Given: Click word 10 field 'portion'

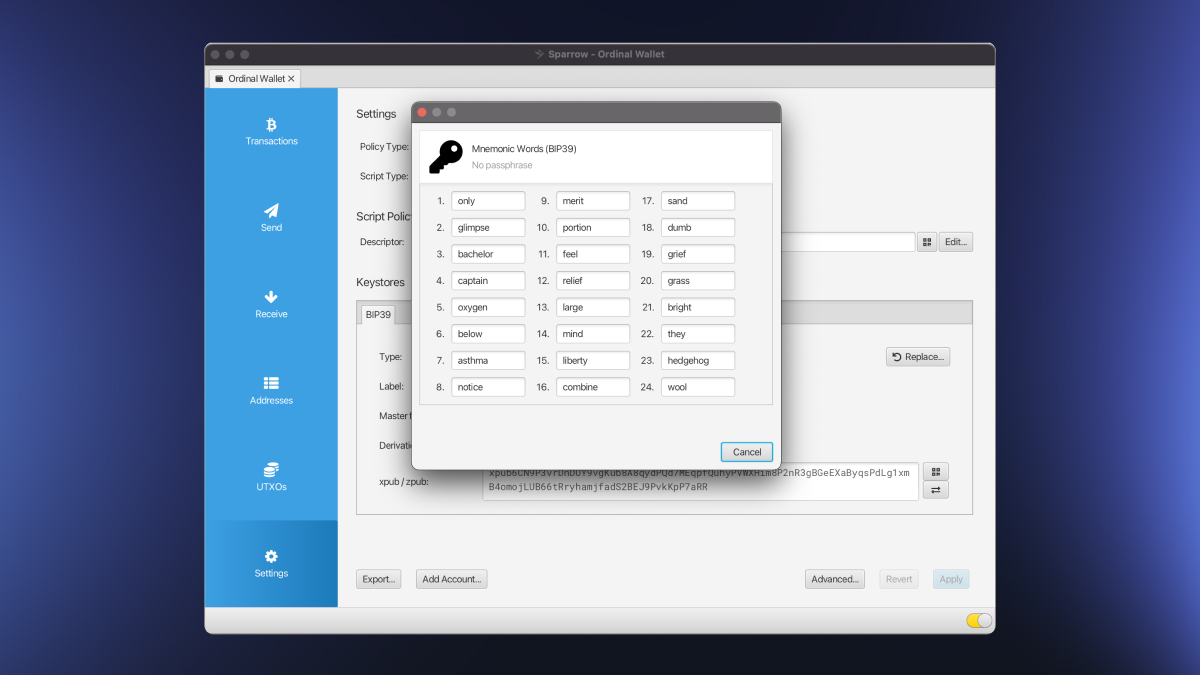Looking at the screenshot, I should pyautogui.click(x=593, y=227).
